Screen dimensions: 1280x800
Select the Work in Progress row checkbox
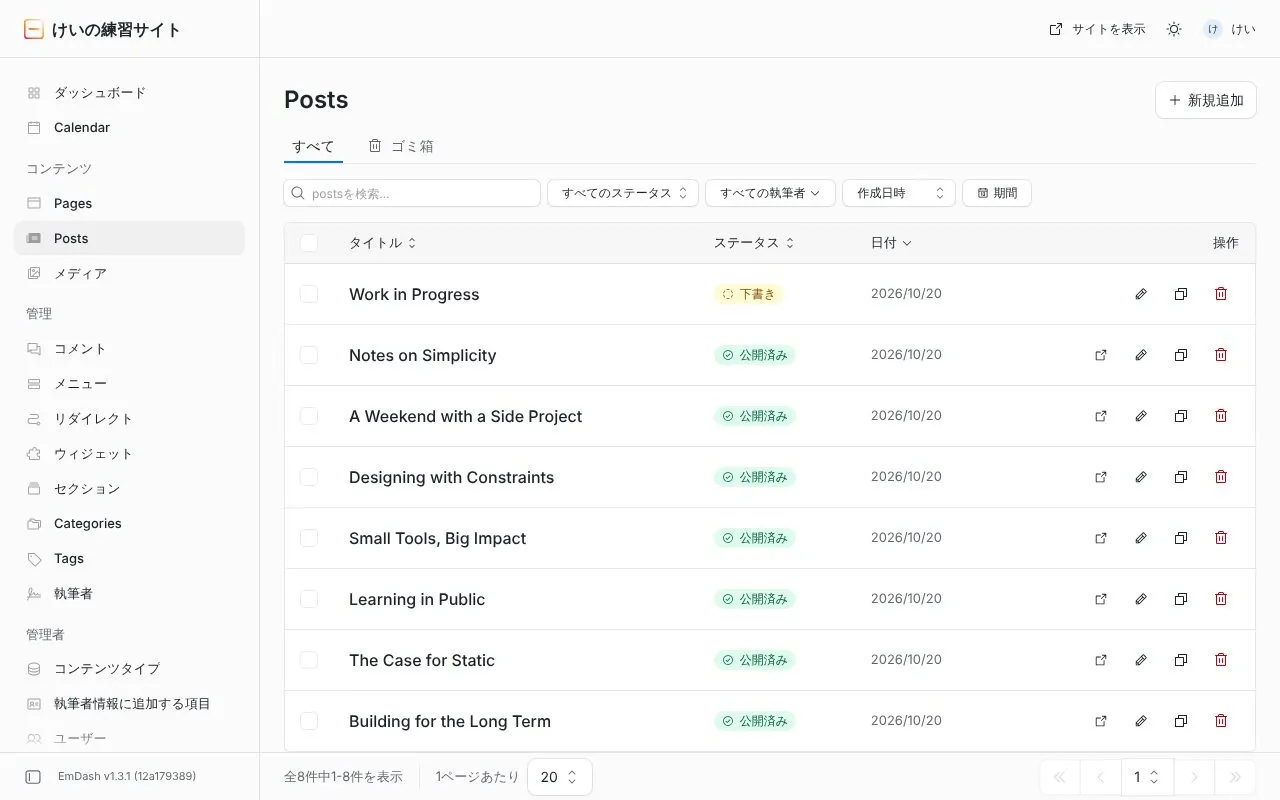click(309, 294)
